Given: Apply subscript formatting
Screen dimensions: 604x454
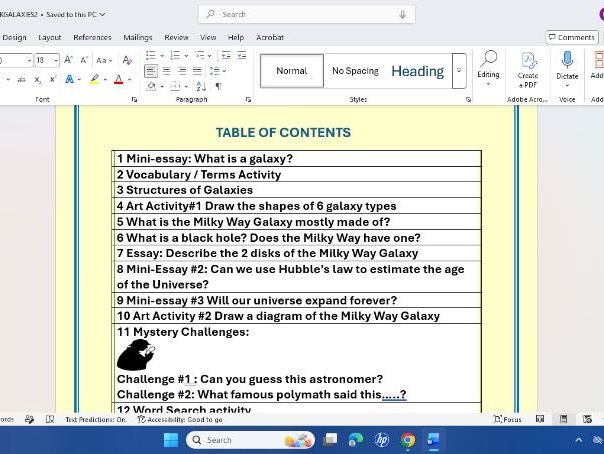Looking at the screenshot, I should (37, 80).
